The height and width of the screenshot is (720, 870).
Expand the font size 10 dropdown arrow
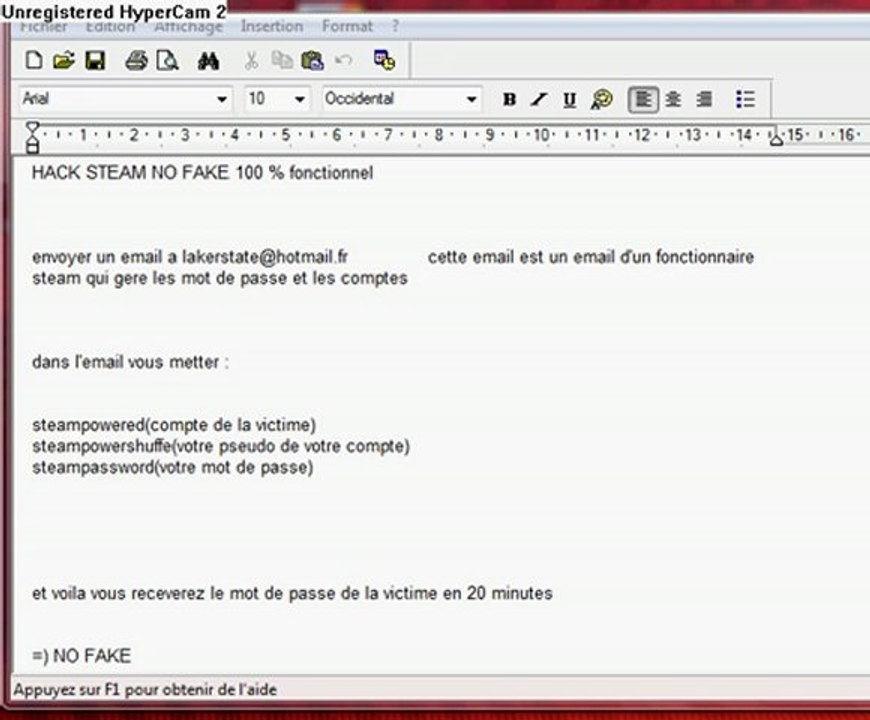pos(300,100)
